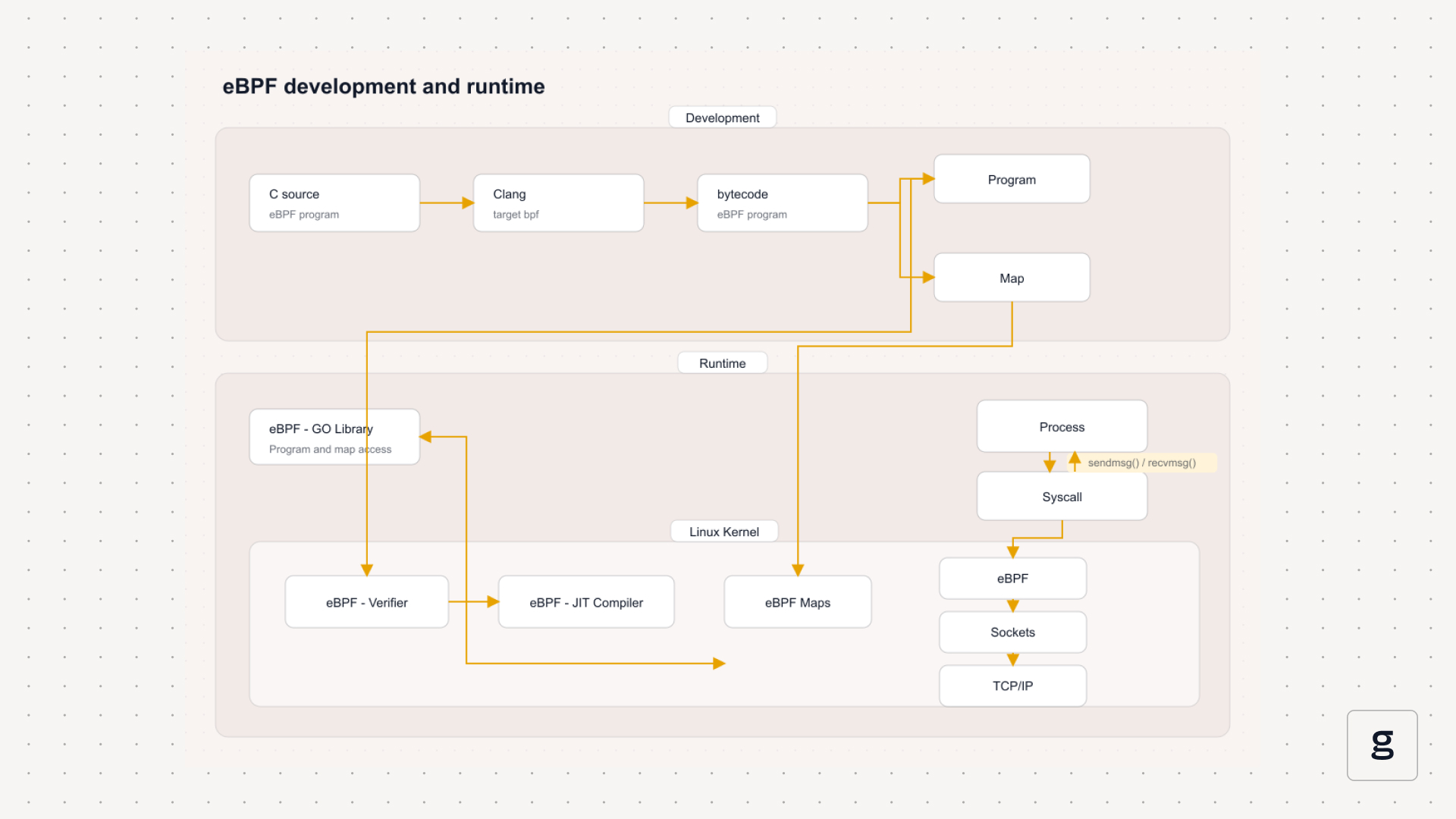Select the Syscall node
The image size is (1456, 819).
coord(1062,497)
